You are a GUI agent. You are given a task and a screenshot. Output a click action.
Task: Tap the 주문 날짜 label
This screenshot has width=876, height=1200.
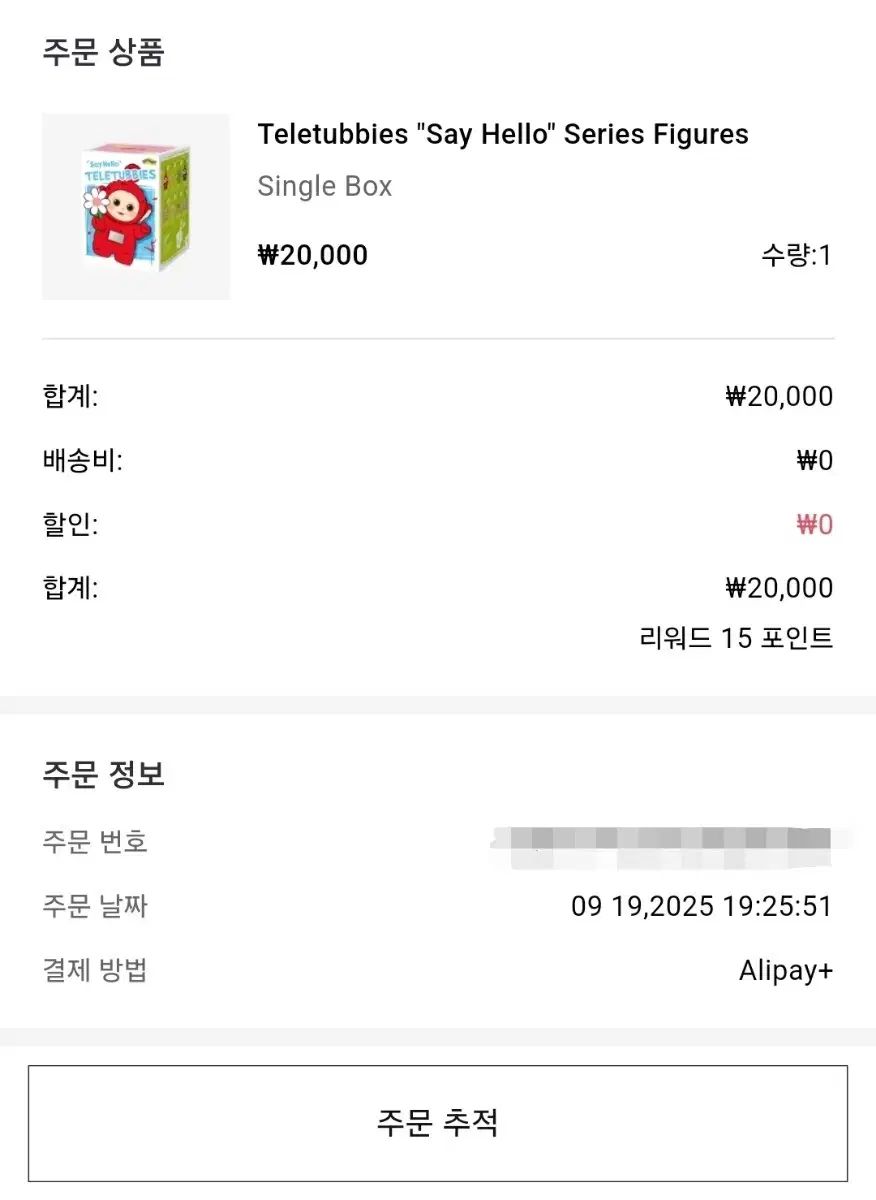(x=95, y=907)
